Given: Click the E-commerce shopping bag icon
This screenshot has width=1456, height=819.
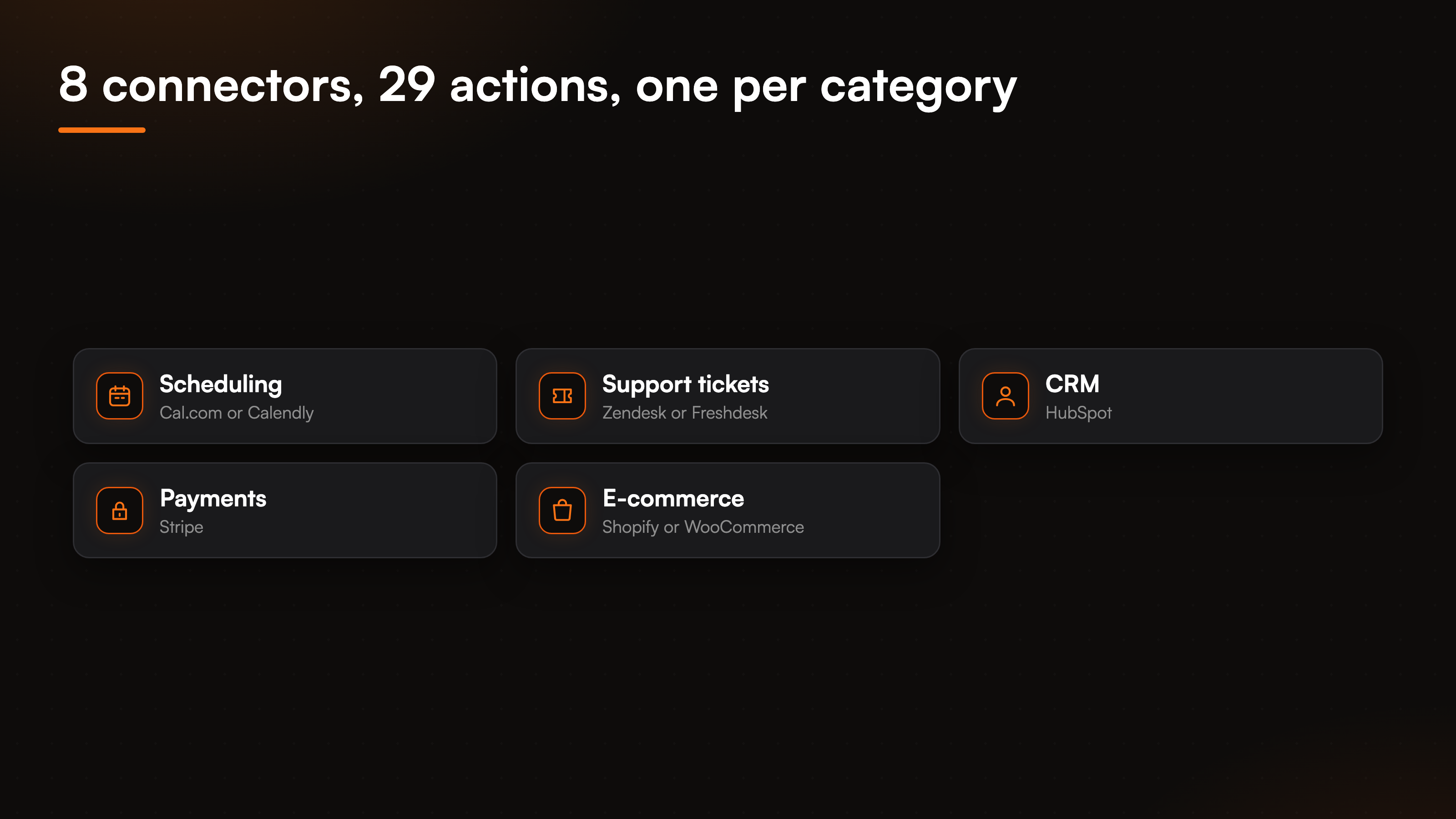Looking at the screenshot, I should (562, 510).
